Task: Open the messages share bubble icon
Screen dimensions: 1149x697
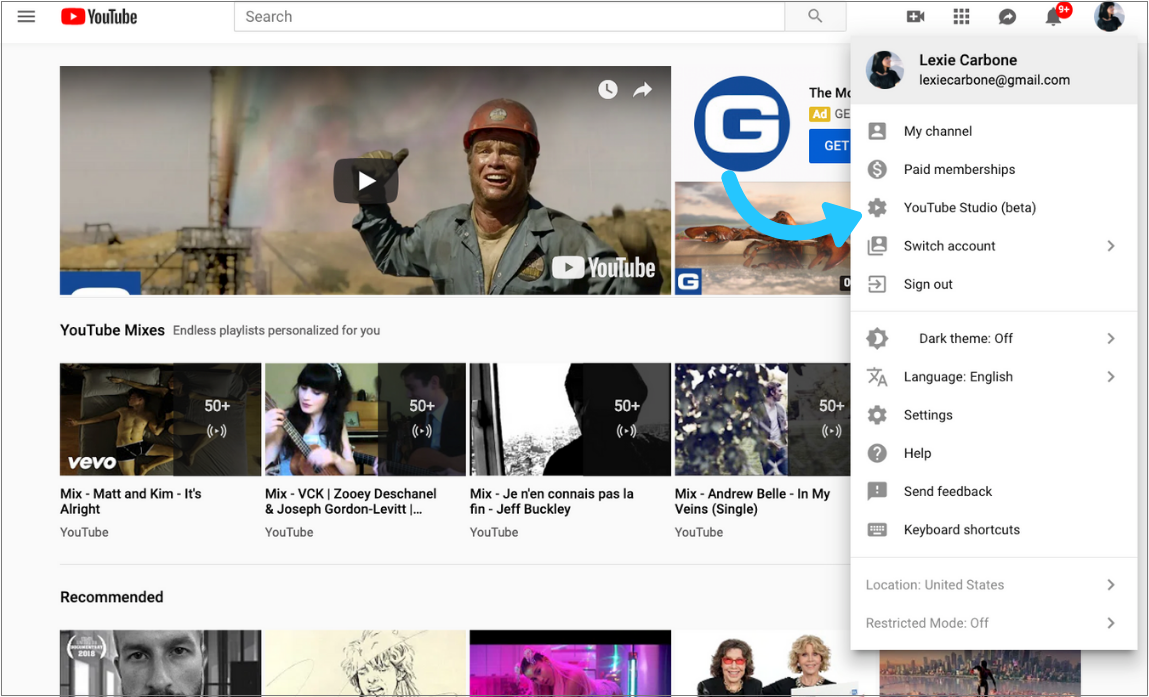Action: pos(1008,16)
